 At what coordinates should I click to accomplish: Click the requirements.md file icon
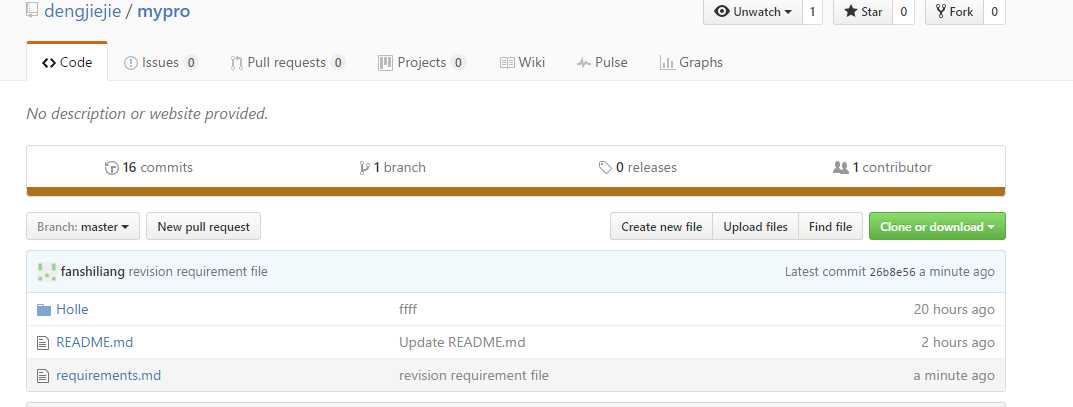[x=43, y=376]
